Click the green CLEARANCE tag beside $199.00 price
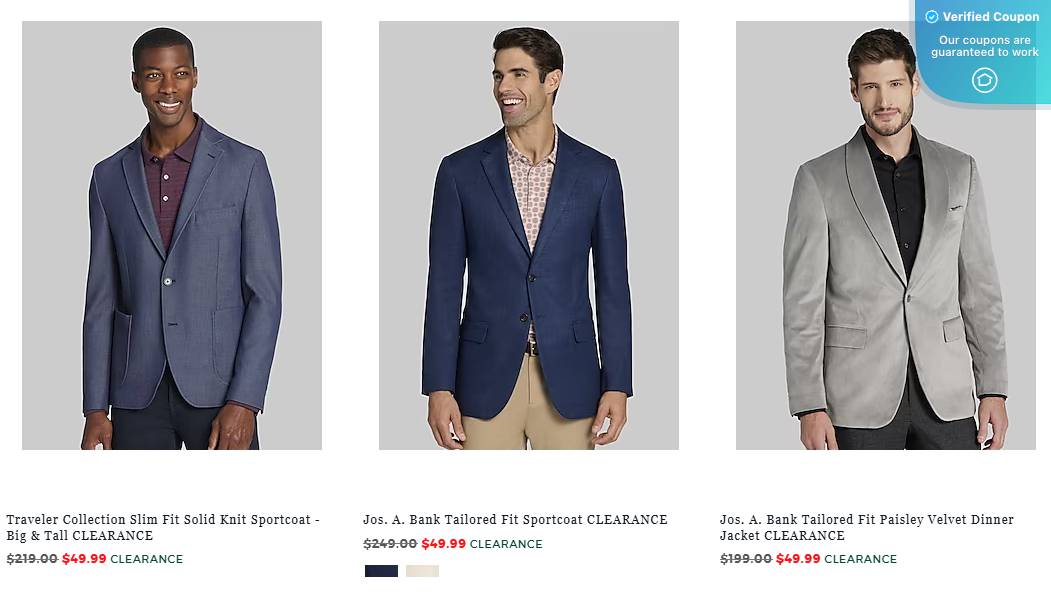The image size is (1051, 602). point(860,559)
